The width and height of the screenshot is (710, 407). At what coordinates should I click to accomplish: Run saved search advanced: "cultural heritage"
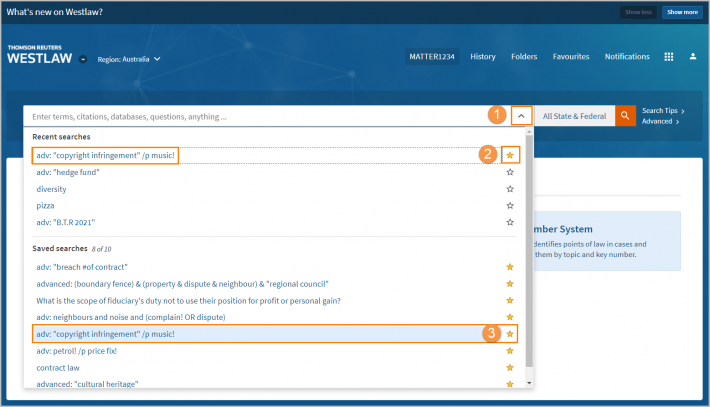(87, 384)
